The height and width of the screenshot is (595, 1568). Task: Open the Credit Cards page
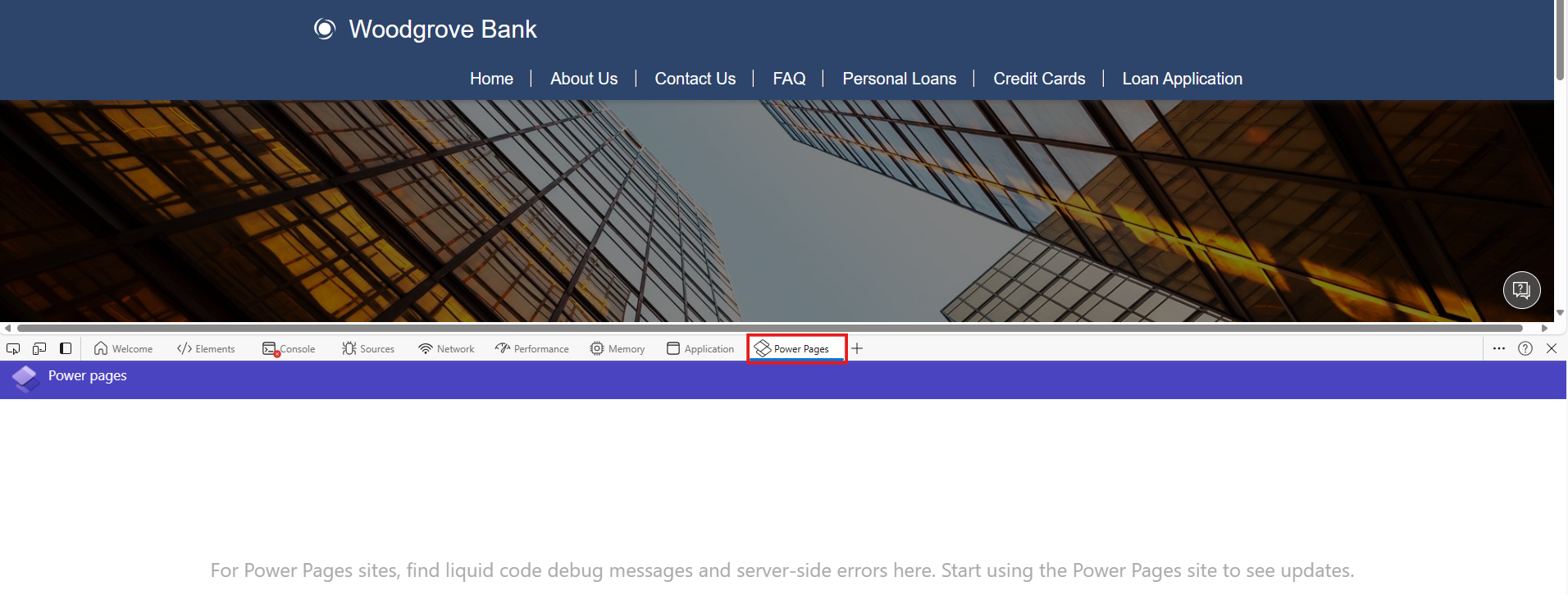click(1039, 79)
